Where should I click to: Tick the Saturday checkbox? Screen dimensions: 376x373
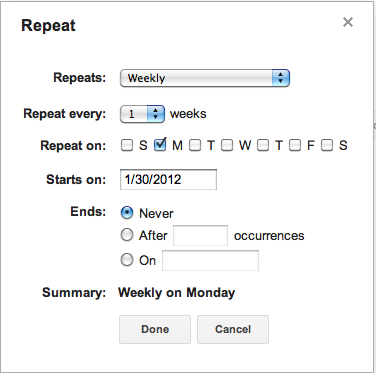click(327, 145)
